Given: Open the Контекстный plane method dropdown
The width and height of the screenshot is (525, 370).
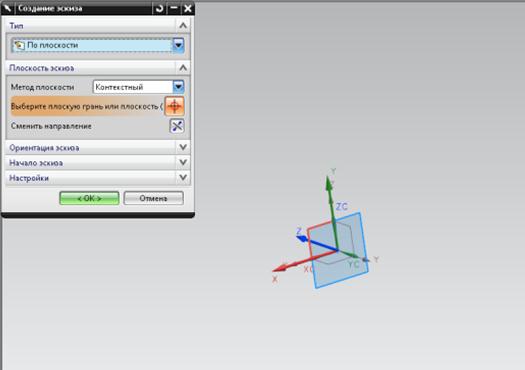Looking at the screenshot, I should pos(178,87).
